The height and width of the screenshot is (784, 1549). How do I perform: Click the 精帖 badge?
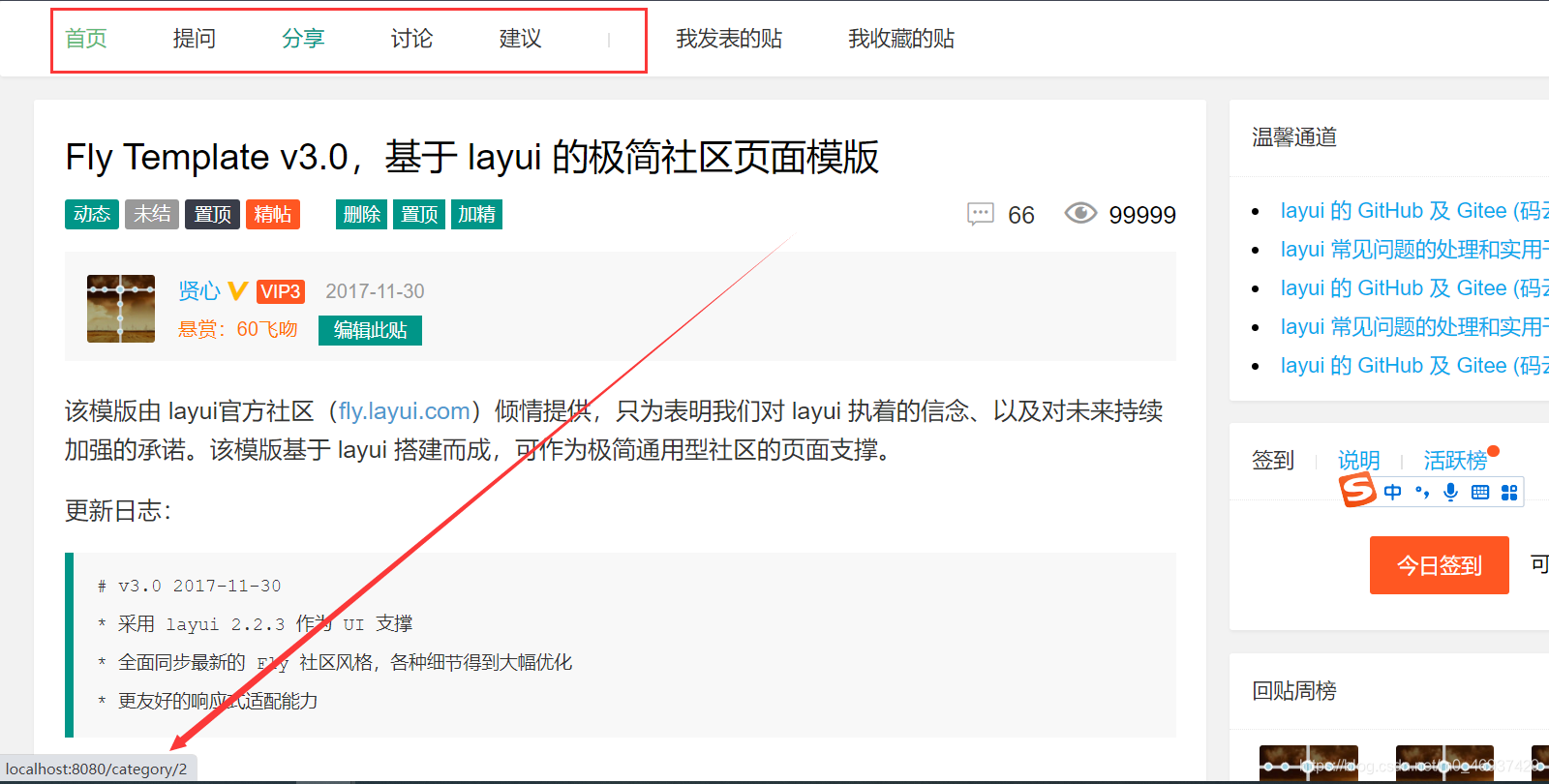pyautogui.click(x=273, y=214)
